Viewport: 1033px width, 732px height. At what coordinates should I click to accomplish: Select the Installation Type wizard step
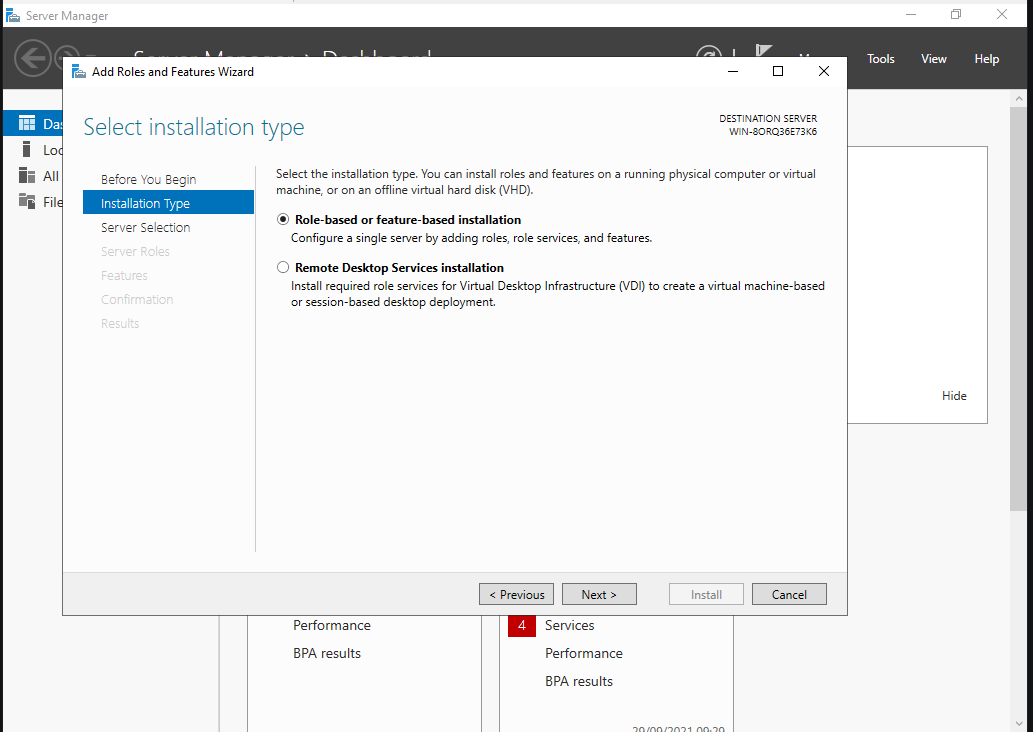[168, 203]
